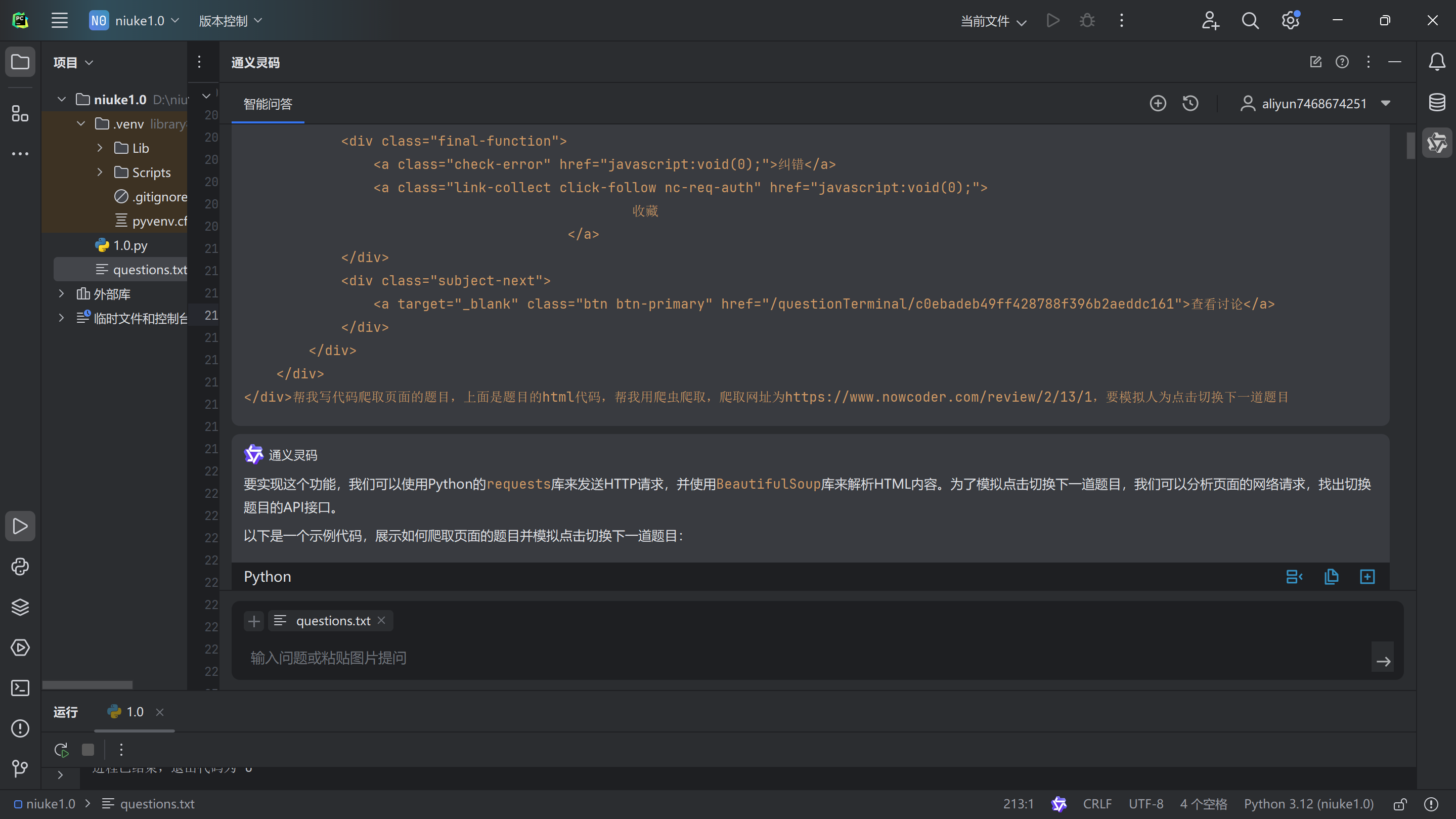Show more tool windows ellipsis
The image size is (1456, 819).
(x=20, y=154)
